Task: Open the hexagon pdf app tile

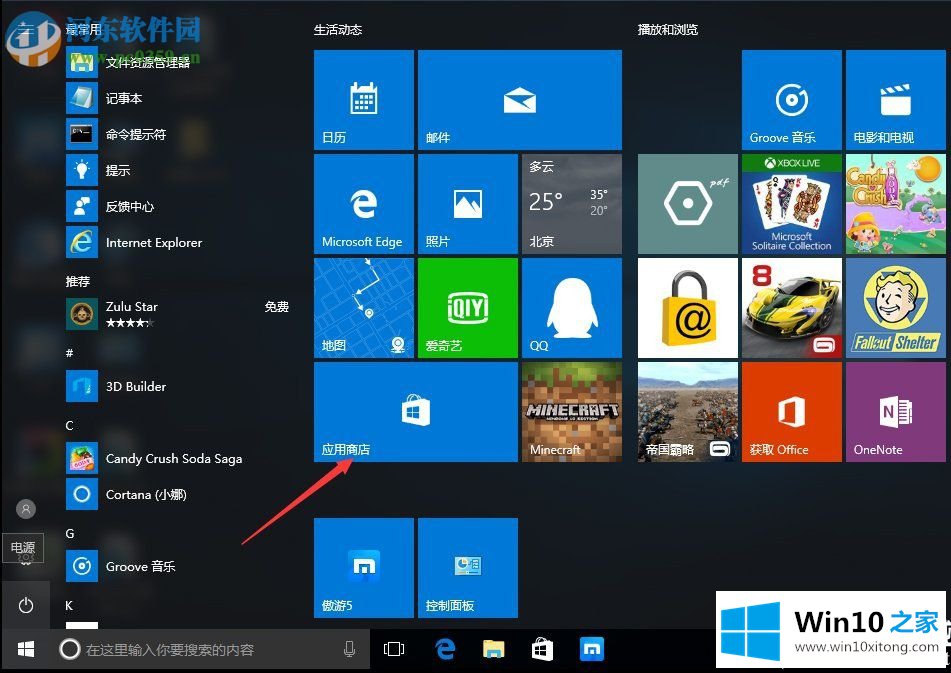Action: [688, 204]
